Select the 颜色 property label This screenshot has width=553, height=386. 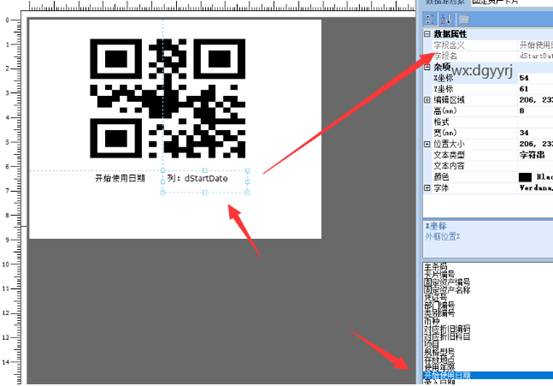(x=441, y=177)
